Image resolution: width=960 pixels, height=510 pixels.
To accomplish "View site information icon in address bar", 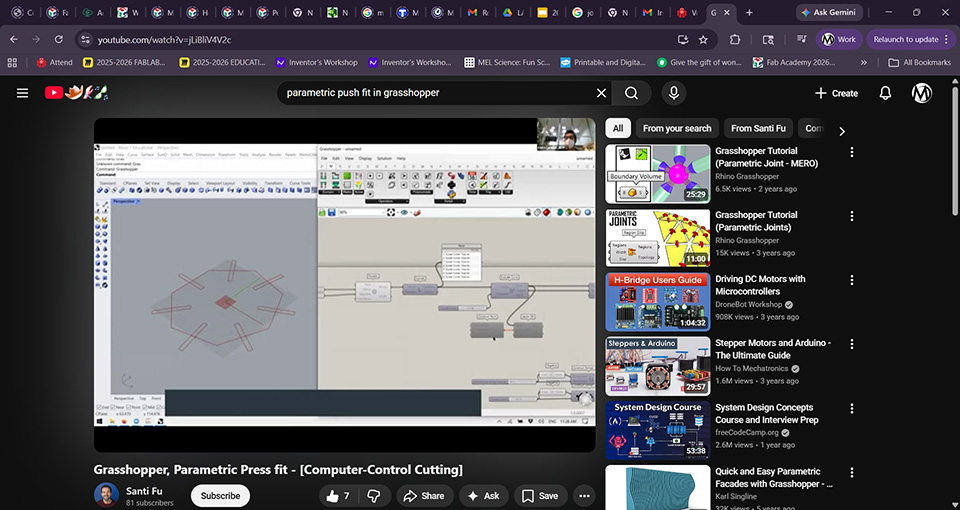I will click(85, 40).
